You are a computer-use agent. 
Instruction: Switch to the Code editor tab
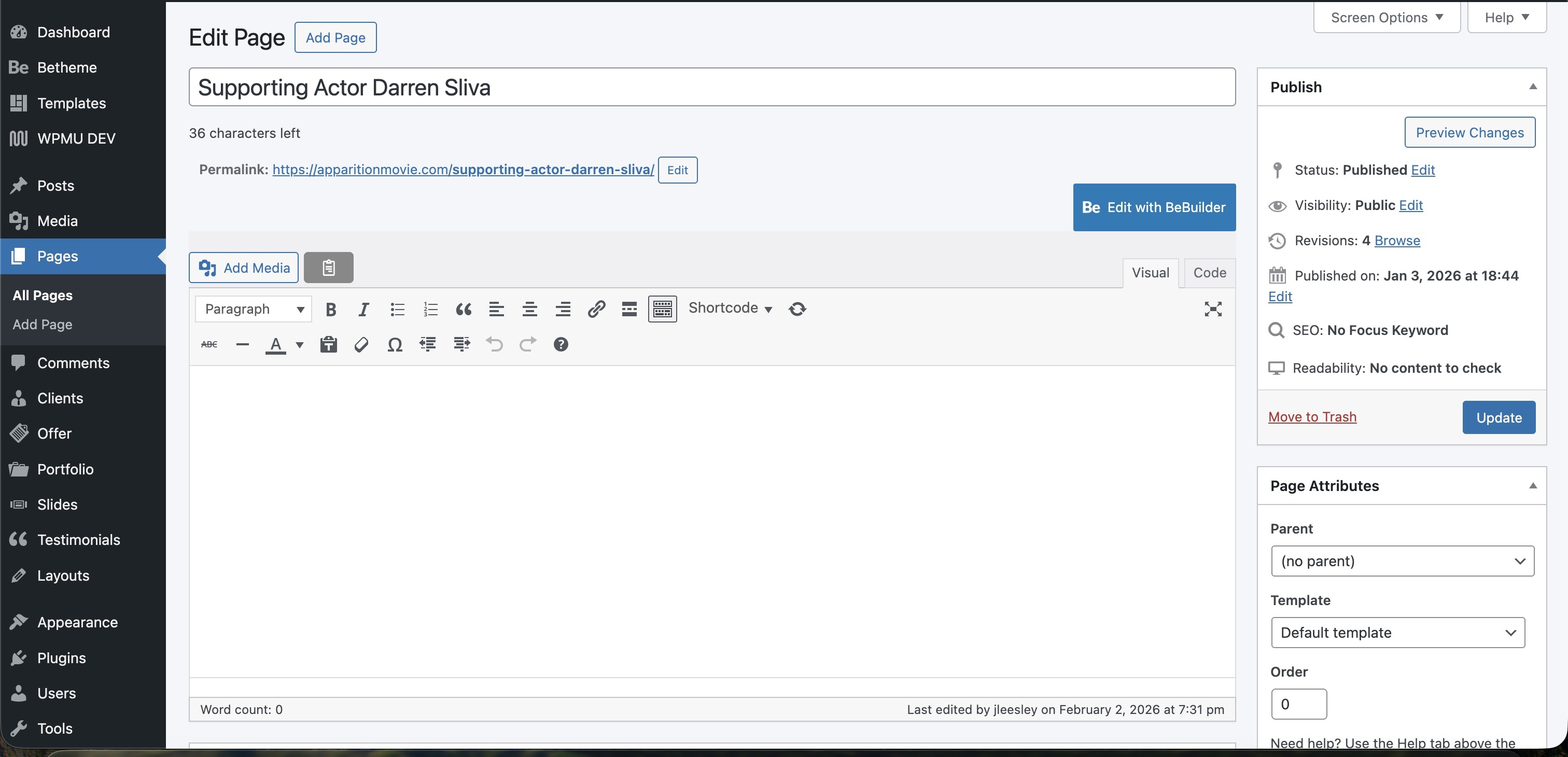[1210, 273]
